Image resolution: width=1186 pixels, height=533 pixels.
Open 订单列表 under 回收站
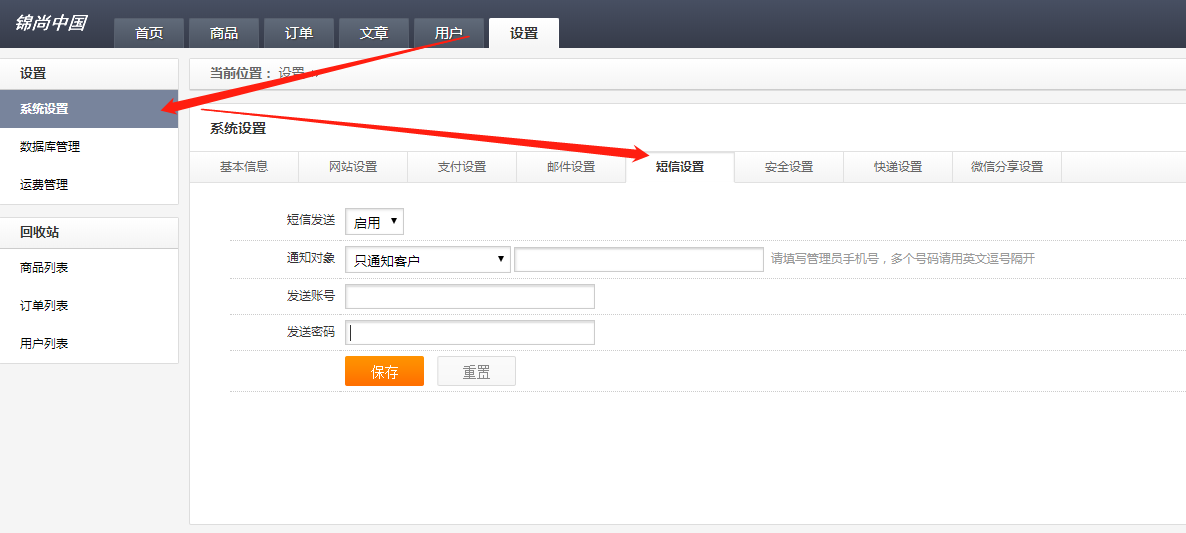point(44,306)
